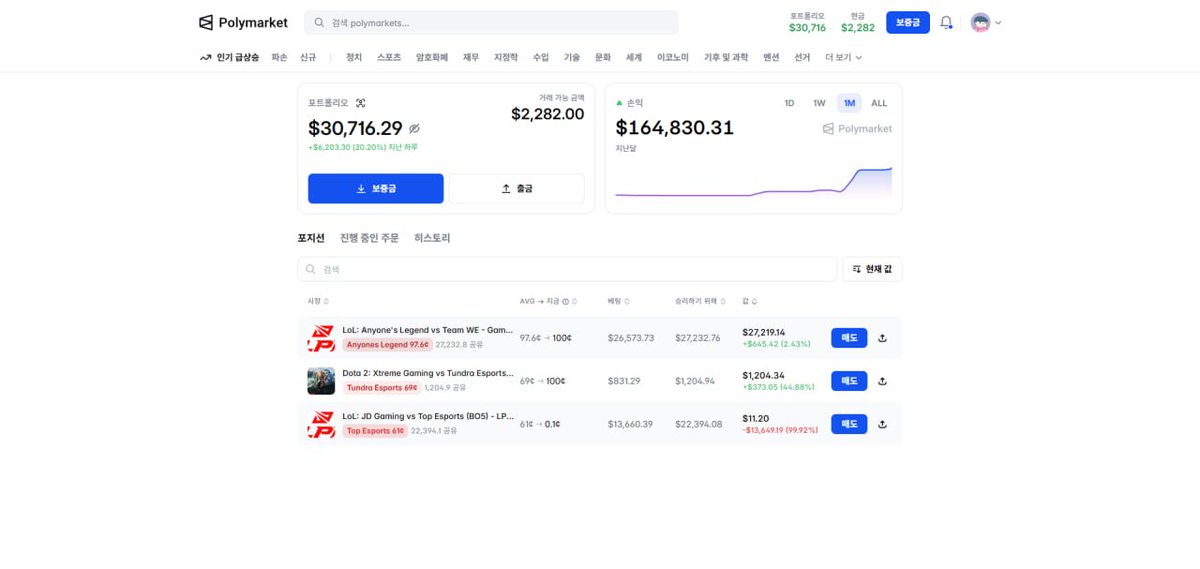Hide portfolio balance with the eye icon

coord(414,129)
